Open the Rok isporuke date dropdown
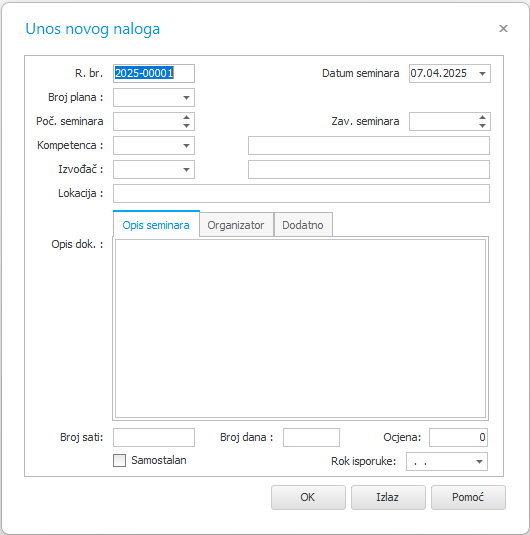Image resolution: width=530 pixels, height=535 pixels. (x=479, y=462)
